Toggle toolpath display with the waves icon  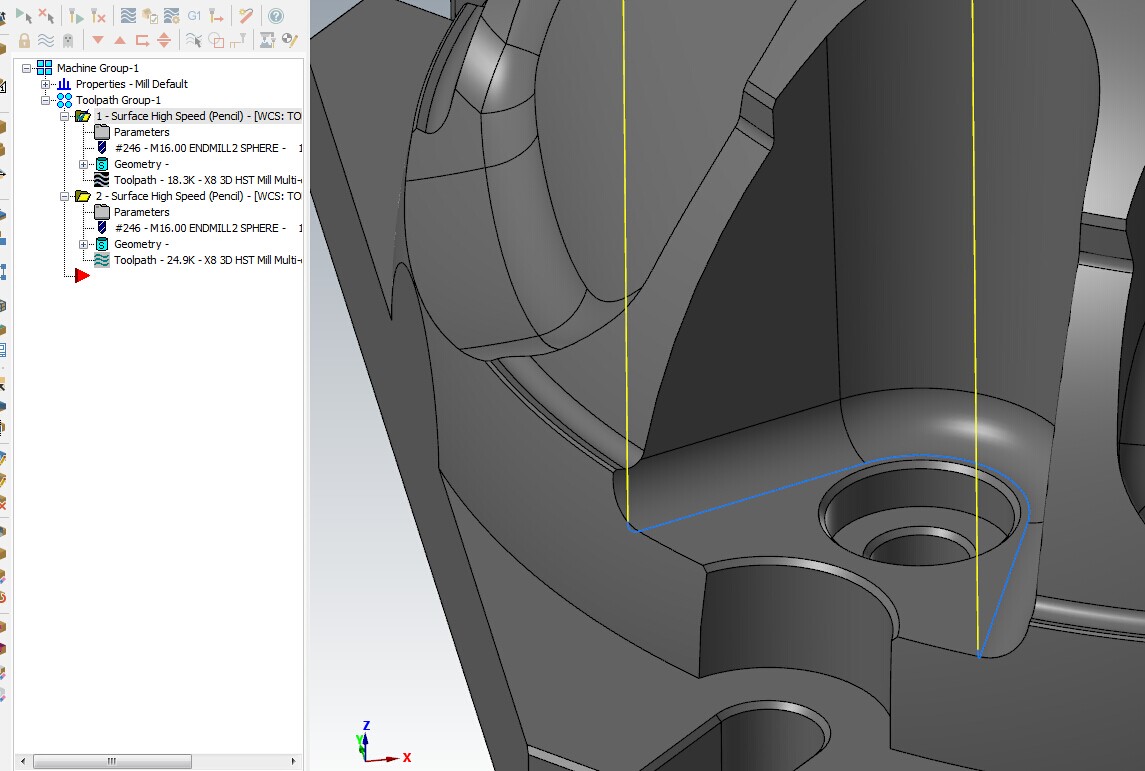tap(46, 40)
